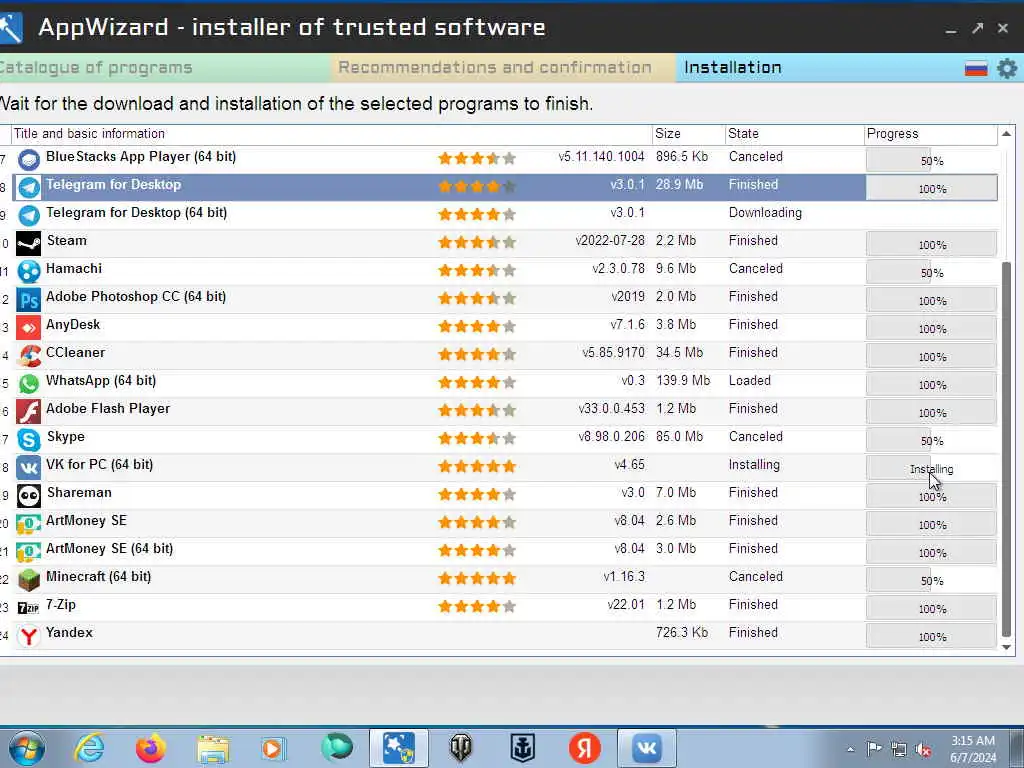Screen dimensions: 1024x768
Task: Click the vertical scrollbar thumb
Action: (1006, 449)
